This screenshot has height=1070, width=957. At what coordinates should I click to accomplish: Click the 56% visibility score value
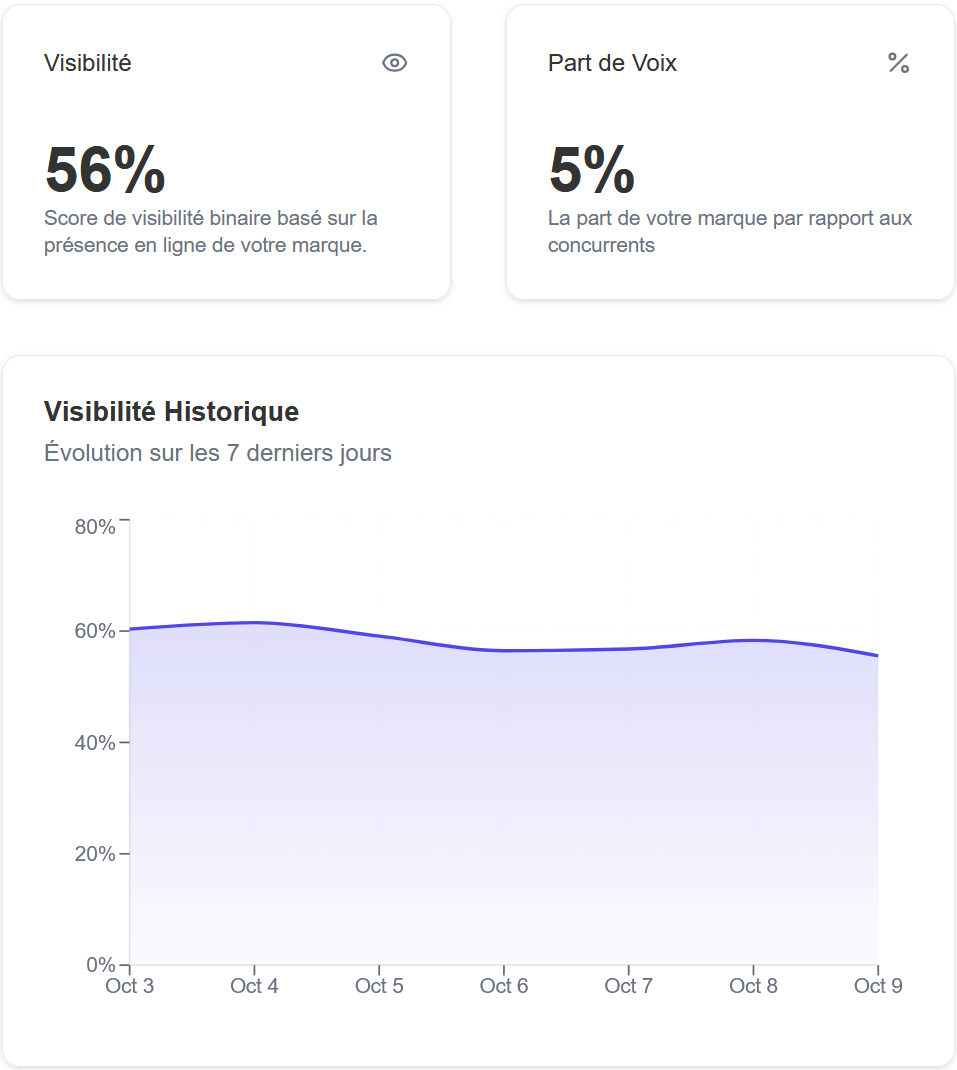pyautogui.click(x=105, y=170)
